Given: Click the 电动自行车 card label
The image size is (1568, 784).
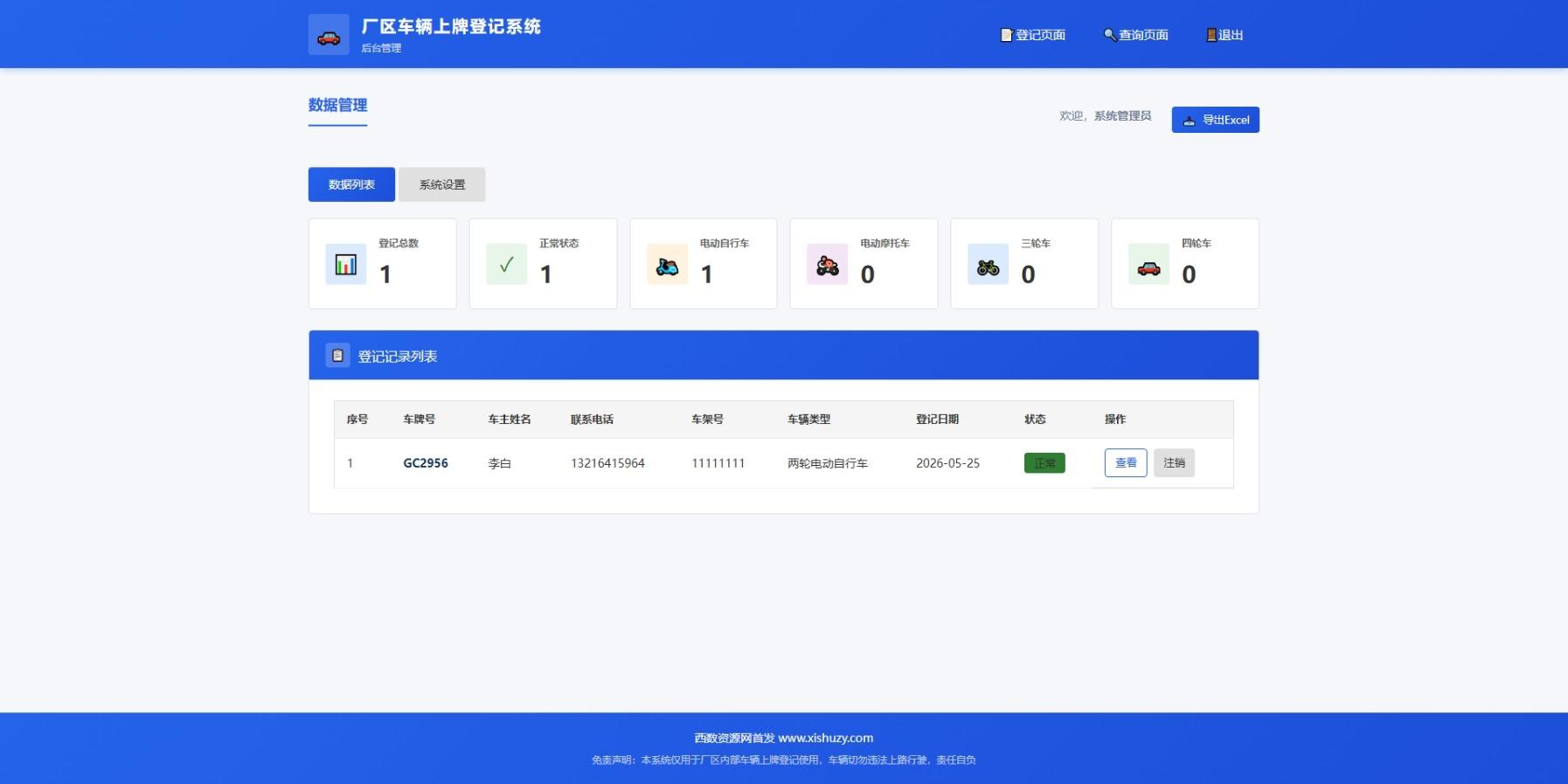Looking at the screenshot, I should coord(725,243).
